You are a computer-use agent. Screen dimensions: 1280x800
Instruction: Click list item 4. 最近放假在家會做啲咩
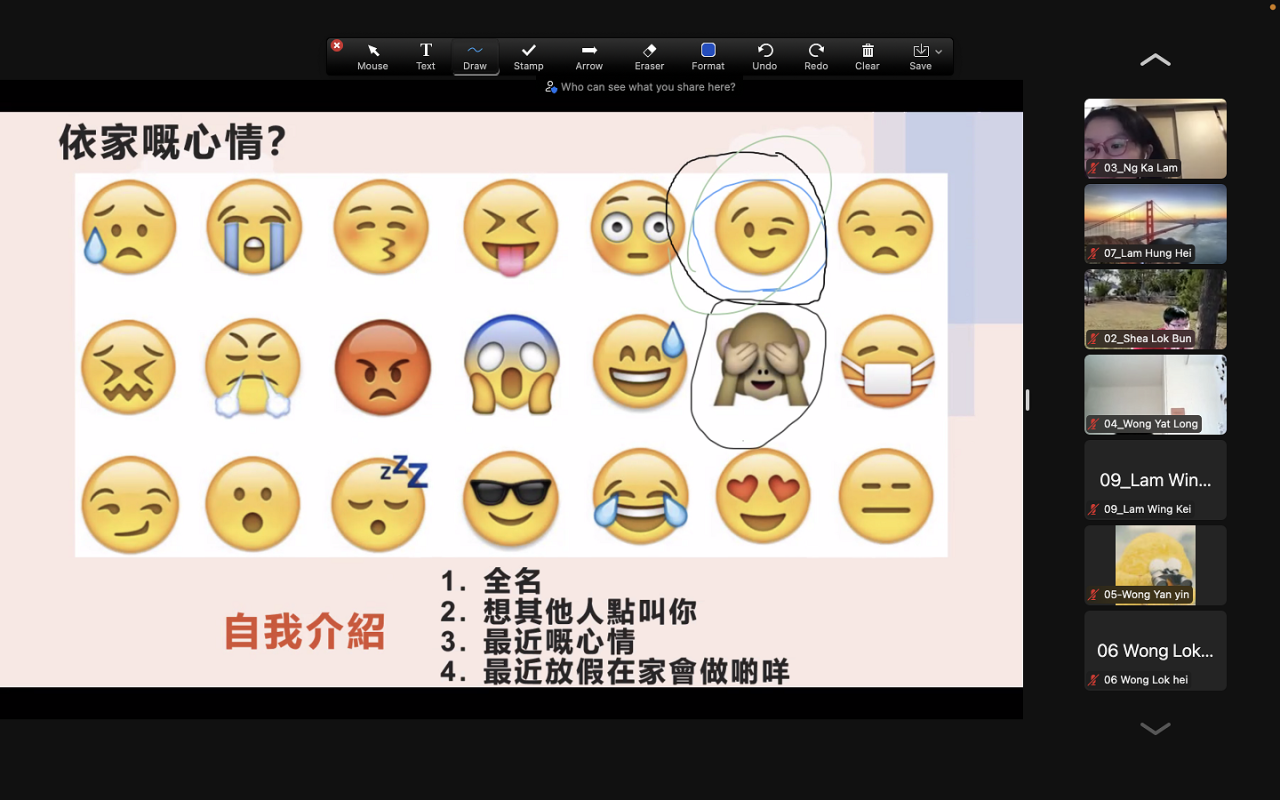(x=615, y=671)
